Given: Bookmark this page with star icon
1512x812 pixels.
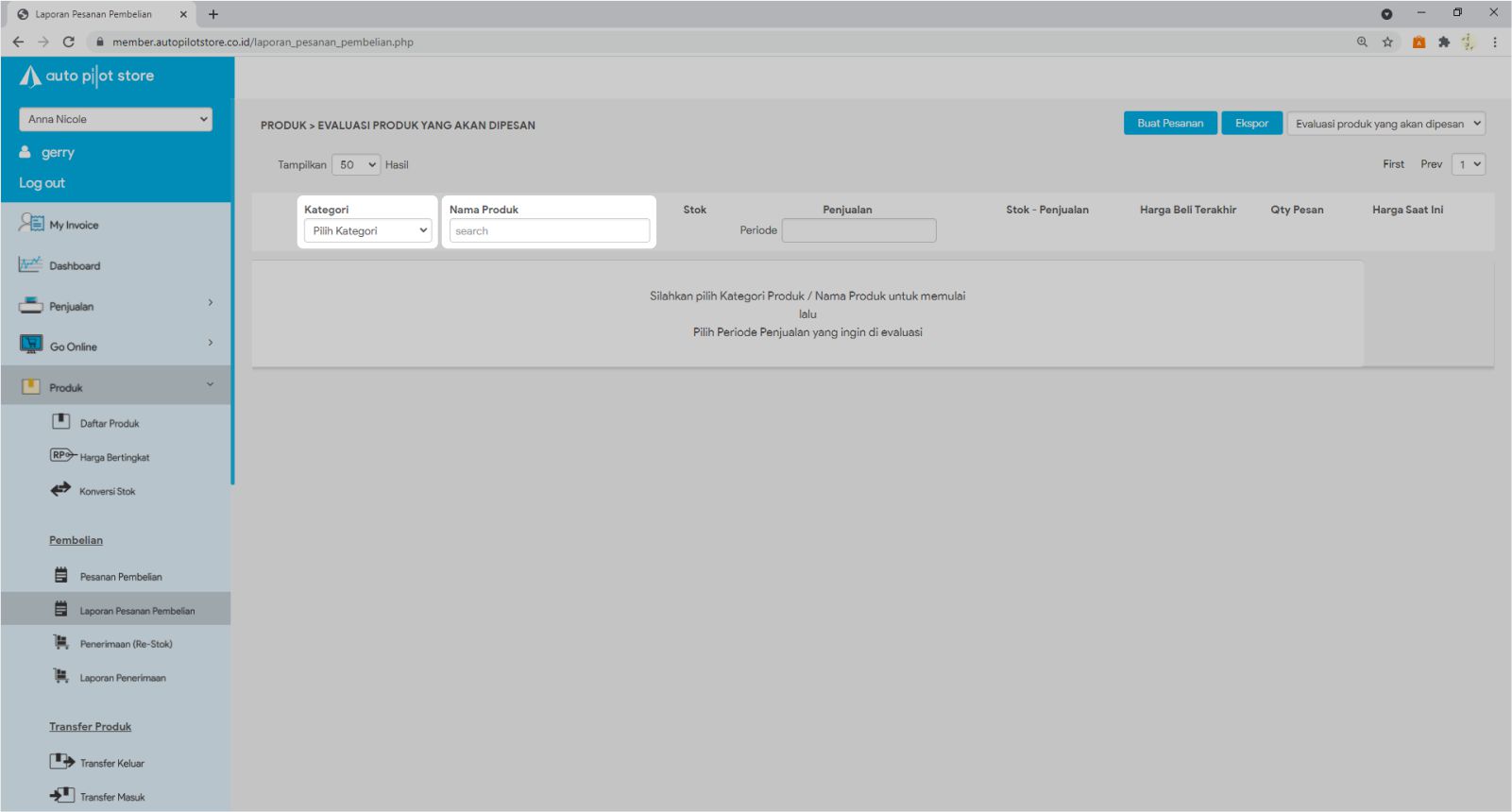Looking at the screenshot, I should [x=1387, y=42].
